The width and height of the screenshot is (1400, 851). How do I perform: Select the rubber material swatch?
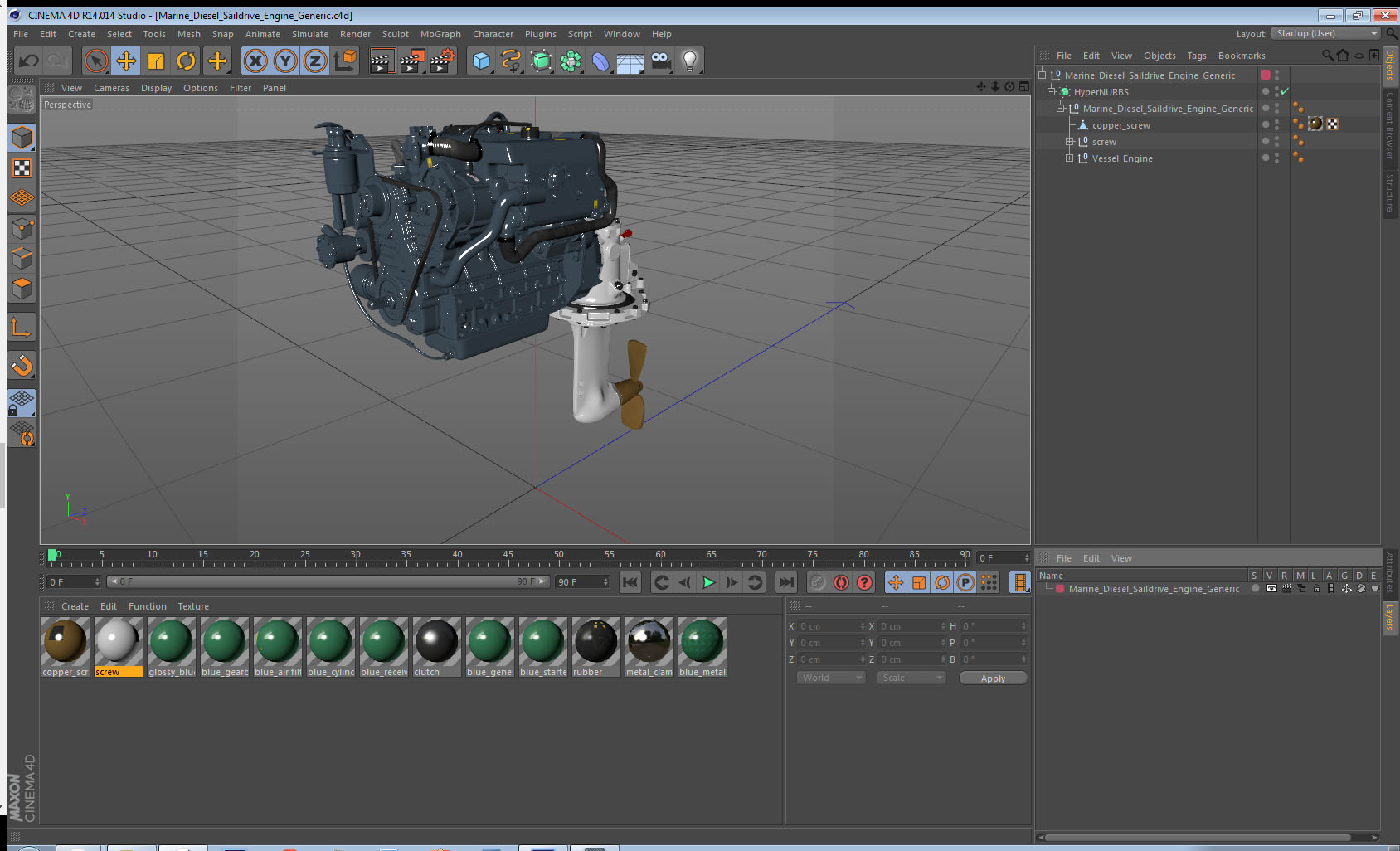(596, 647)
